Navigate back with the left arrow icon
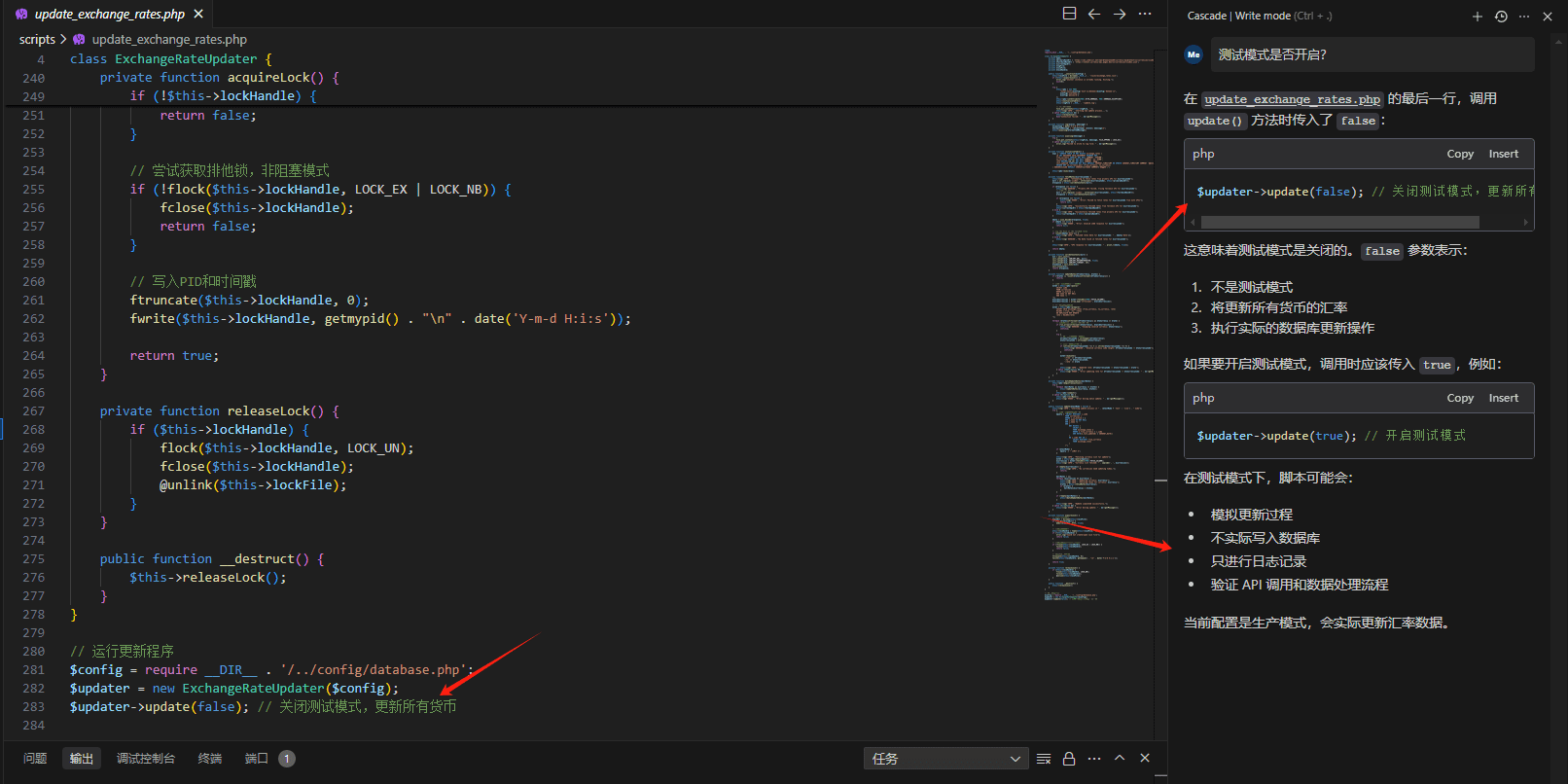The image size is (1568, 784). coord(1094,15)
